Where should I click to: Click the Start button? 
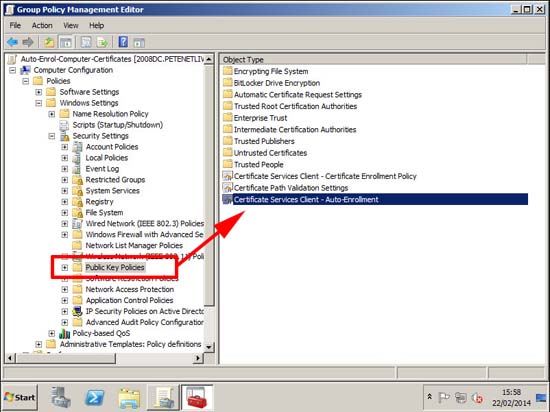pos(20,397)
